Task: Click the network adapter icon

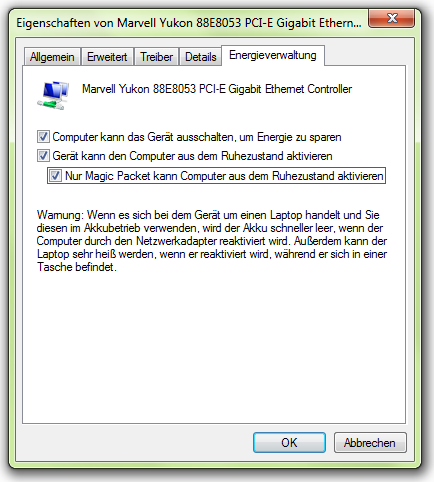Action: click(53, 95)
